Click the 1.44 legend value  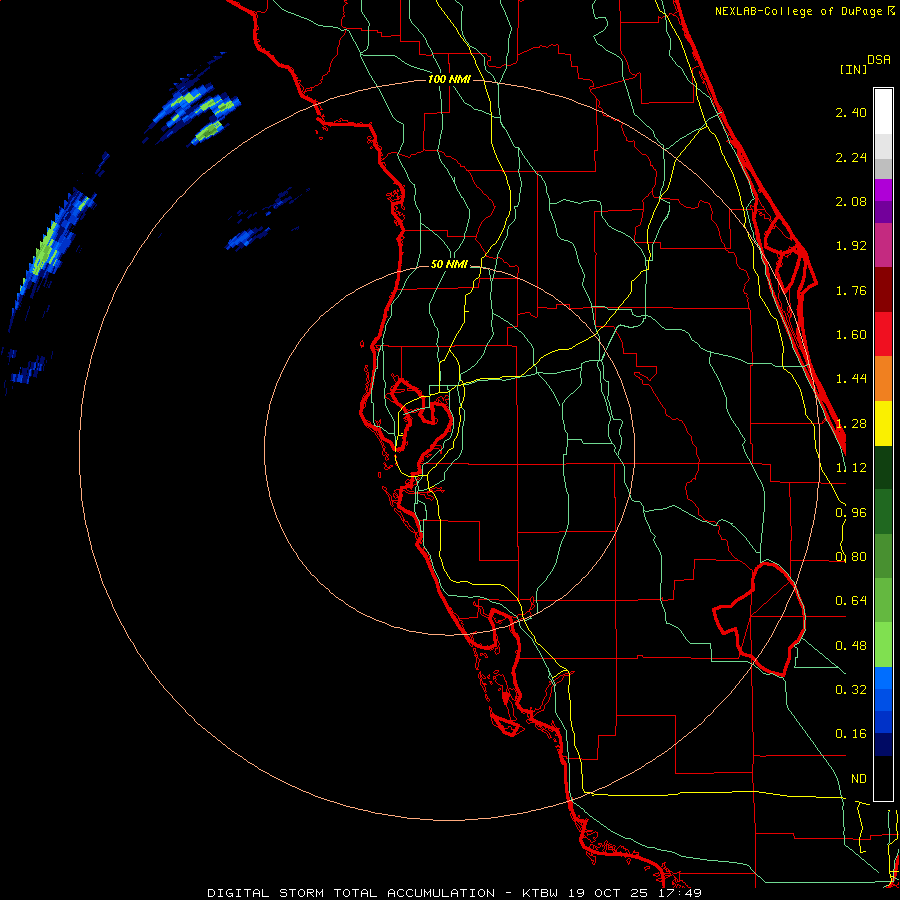(851, 379)
